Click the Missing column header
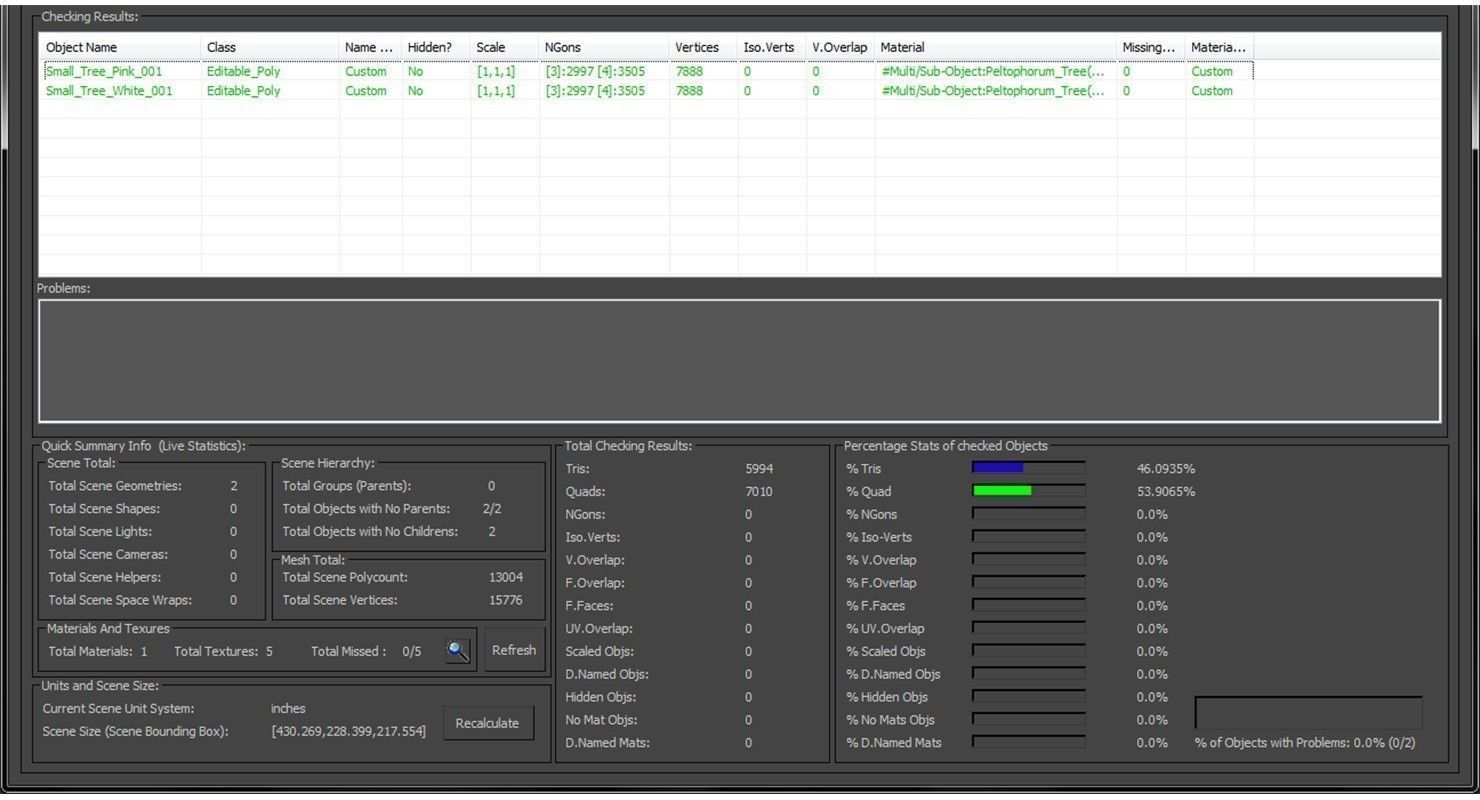Image resolution: width=1480 pixels, height=800 pixels. (1151, 47)
